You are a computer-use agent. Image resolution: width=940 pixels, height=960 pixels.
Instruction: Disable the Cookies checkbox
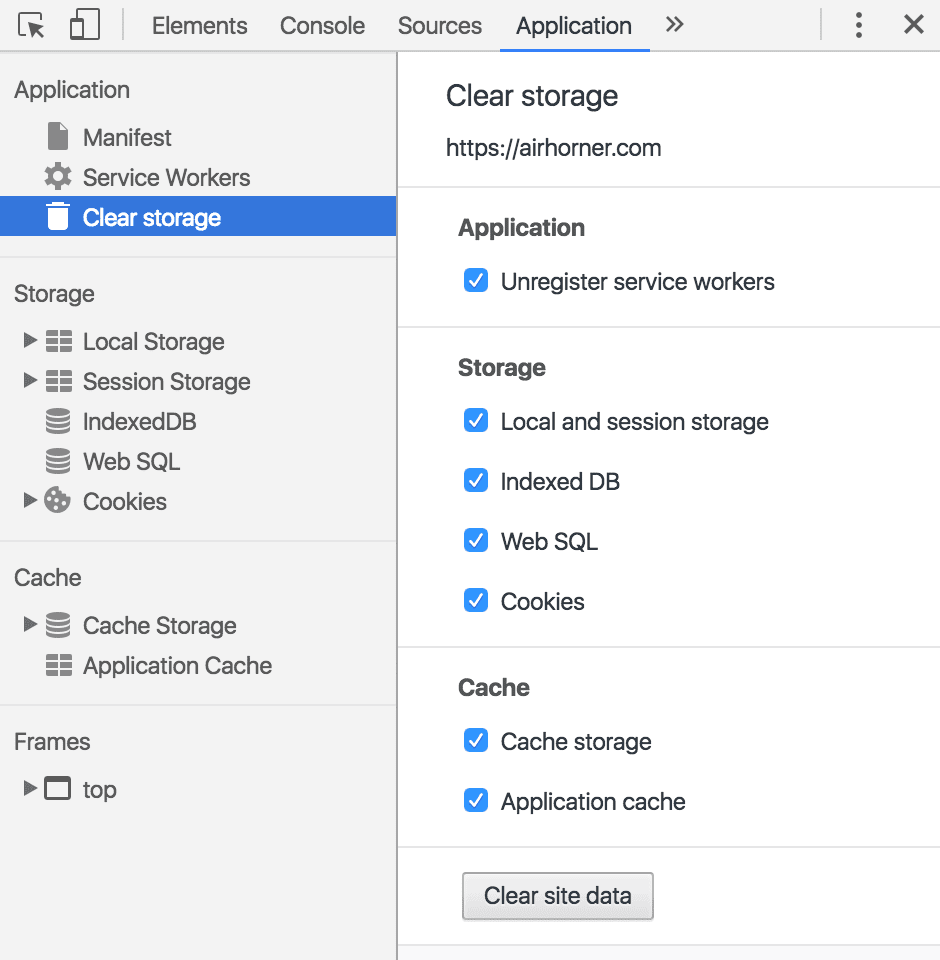click(476, 601)
